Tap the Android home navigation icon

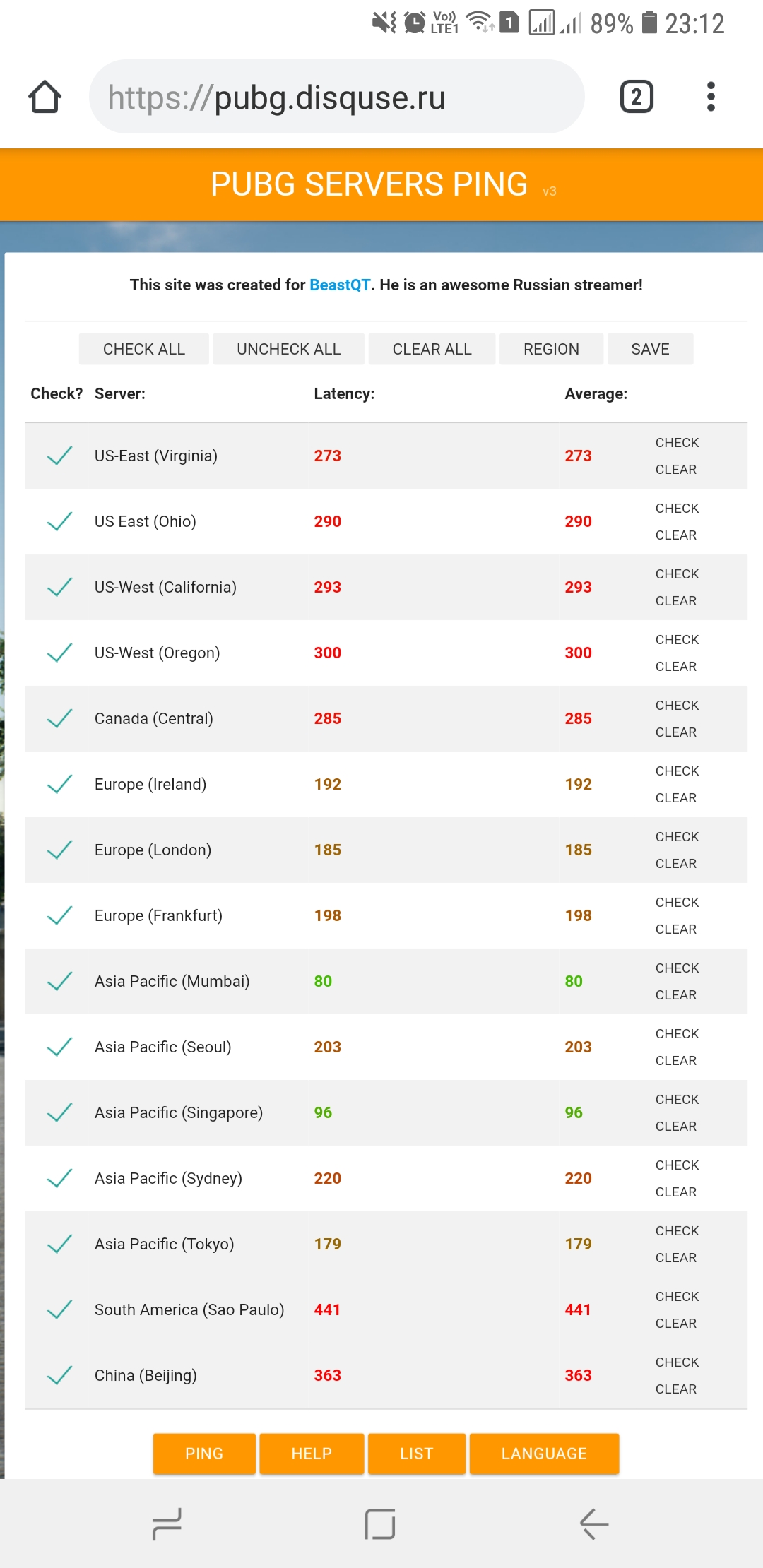tap(380, 1524)
